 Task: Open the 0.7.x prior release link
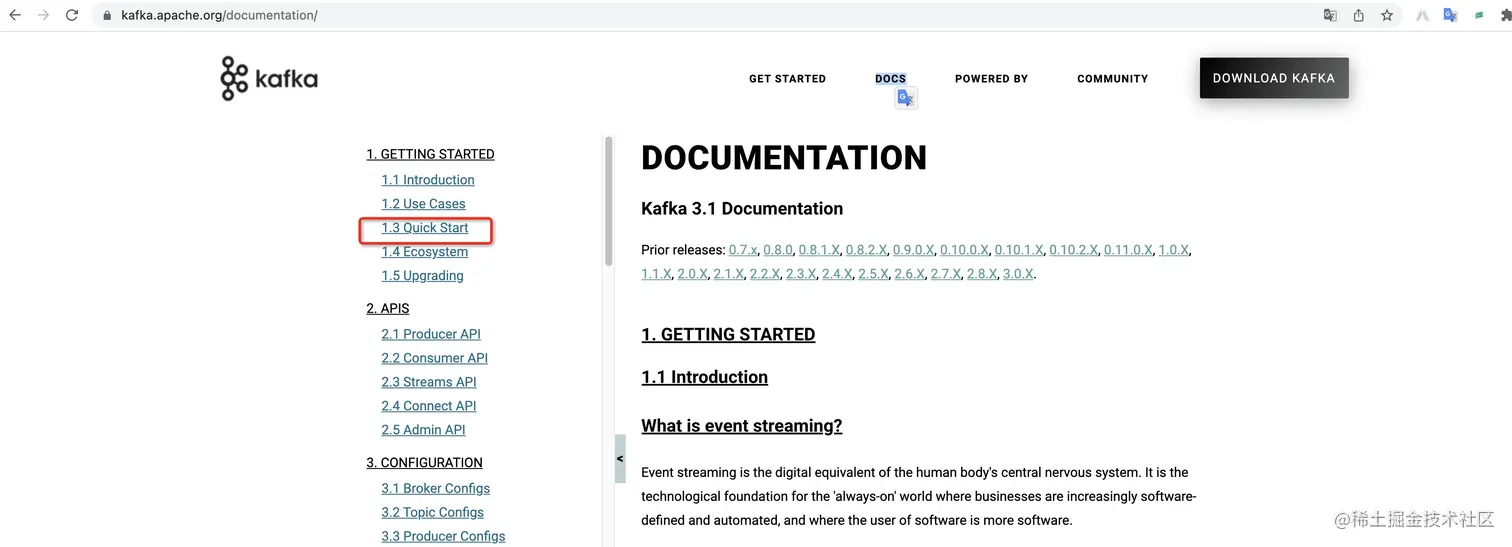coord(743,250)
